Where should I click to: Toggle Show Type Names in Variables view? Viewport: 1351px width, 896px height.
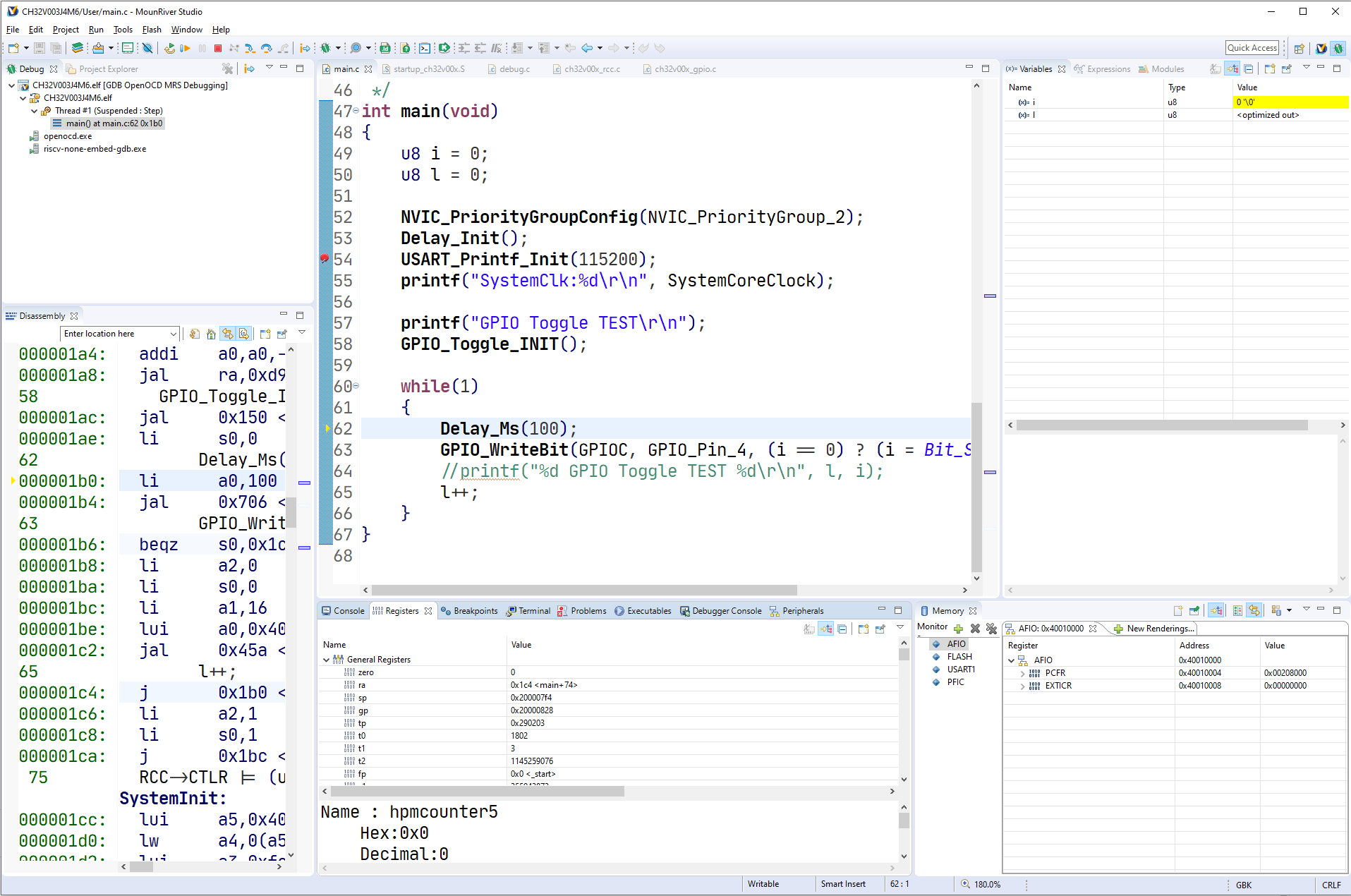pyautogui.click(x=1215, y=69)
